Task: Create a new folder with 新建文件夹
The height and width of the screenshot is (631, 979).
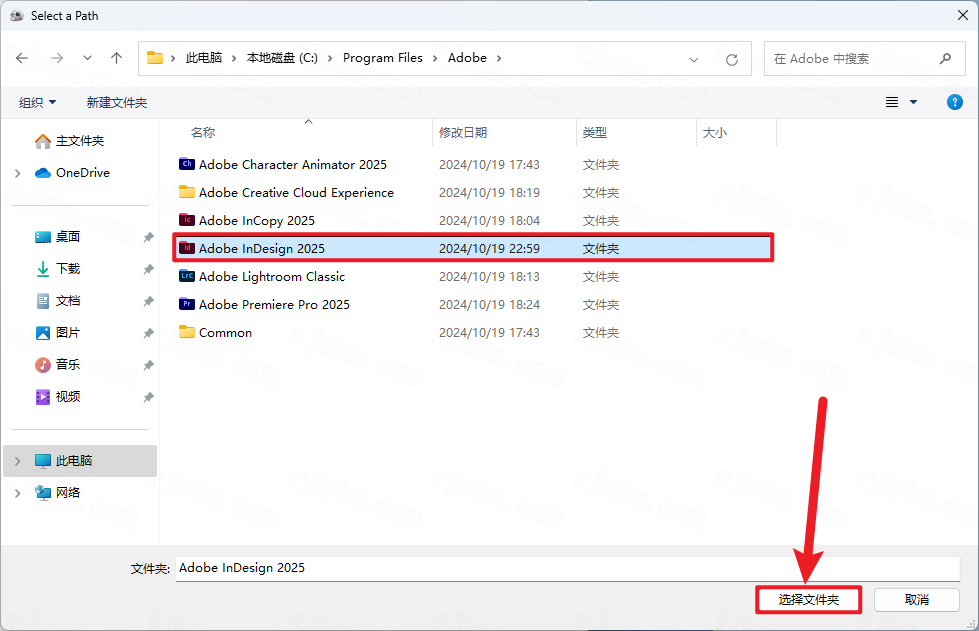Action: pos(115,101)
